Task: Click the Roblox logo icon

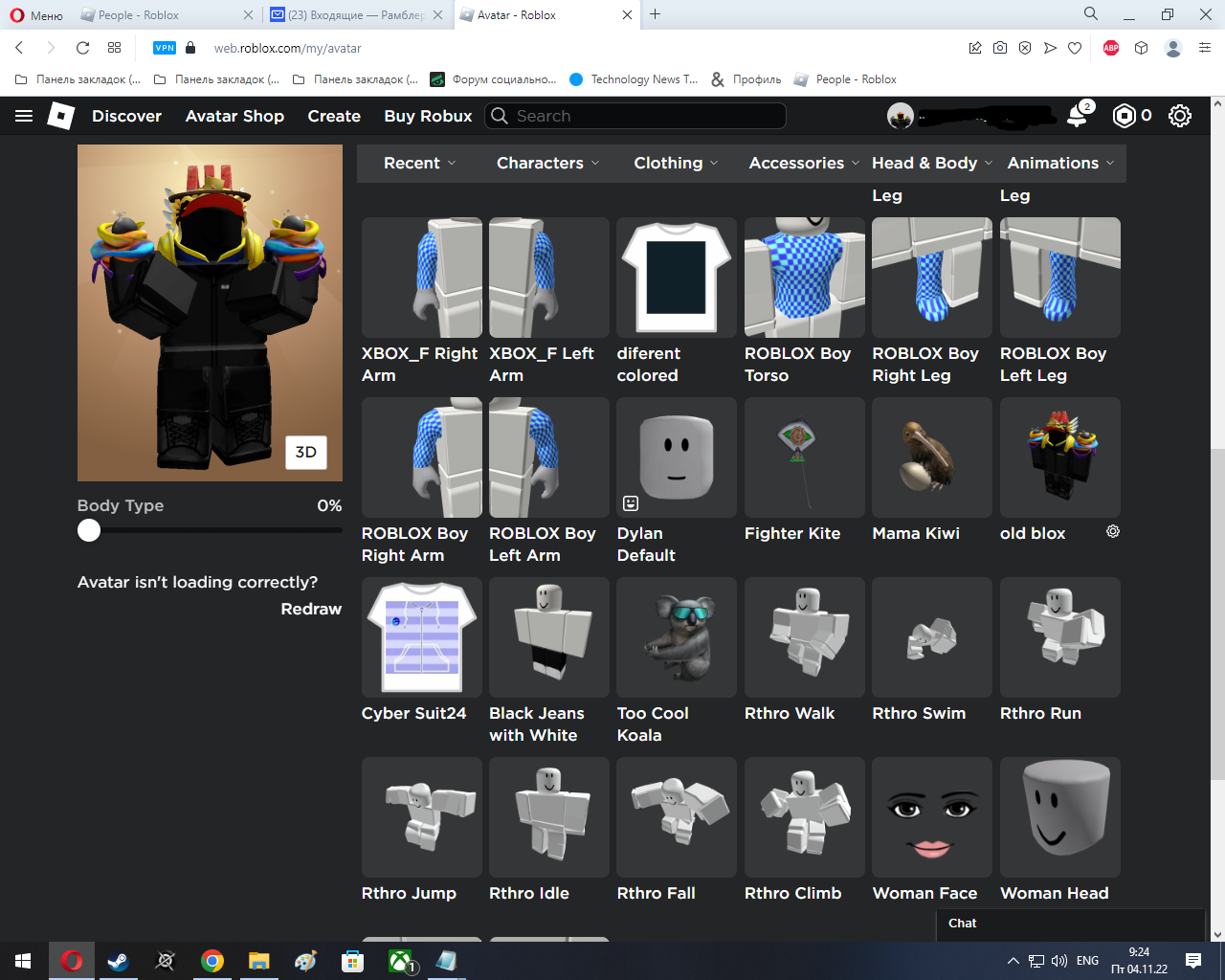Action: [61, 116]
